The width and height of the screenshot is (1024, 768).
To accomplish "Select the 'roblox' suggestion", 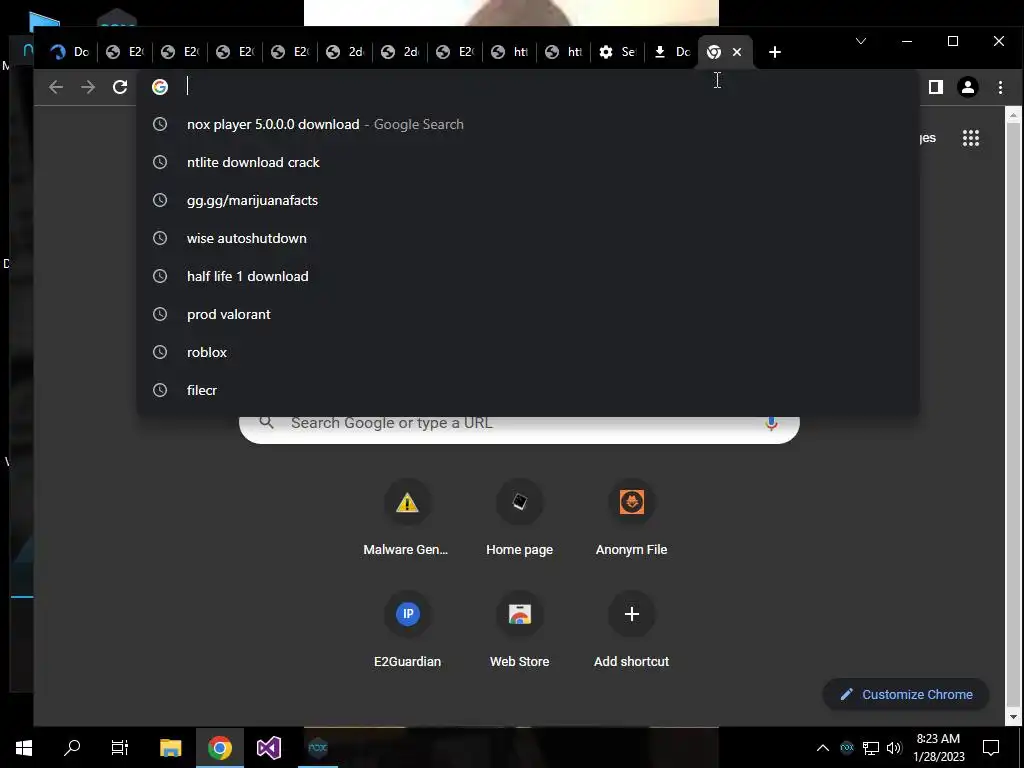I will [528, 352].
